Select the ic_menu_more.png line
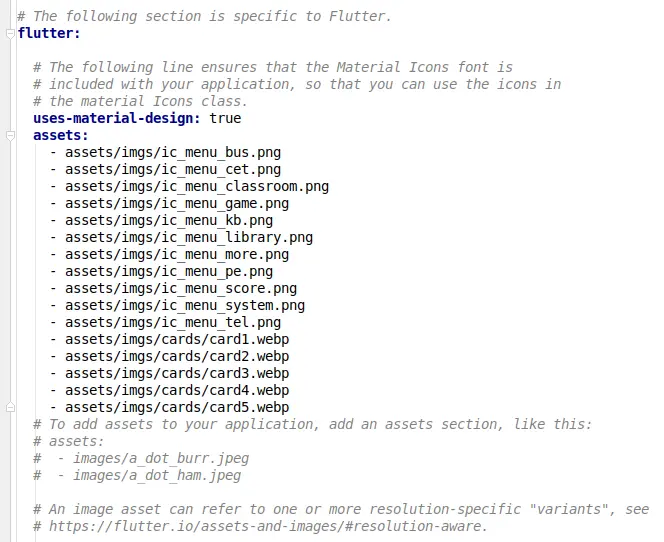The image size is (664, 542). pos(169,254)
